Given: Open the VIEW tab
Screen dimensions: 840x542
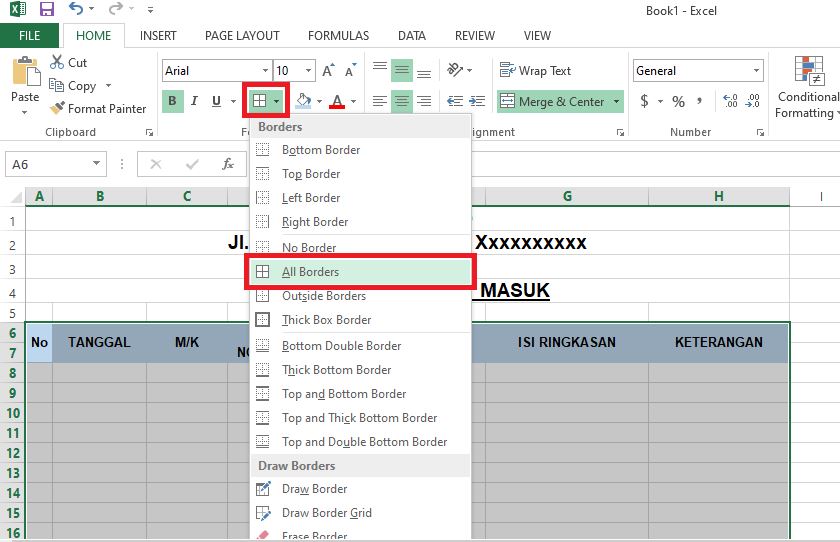Looking at the screenshot, I should click(x=537, y=36).
